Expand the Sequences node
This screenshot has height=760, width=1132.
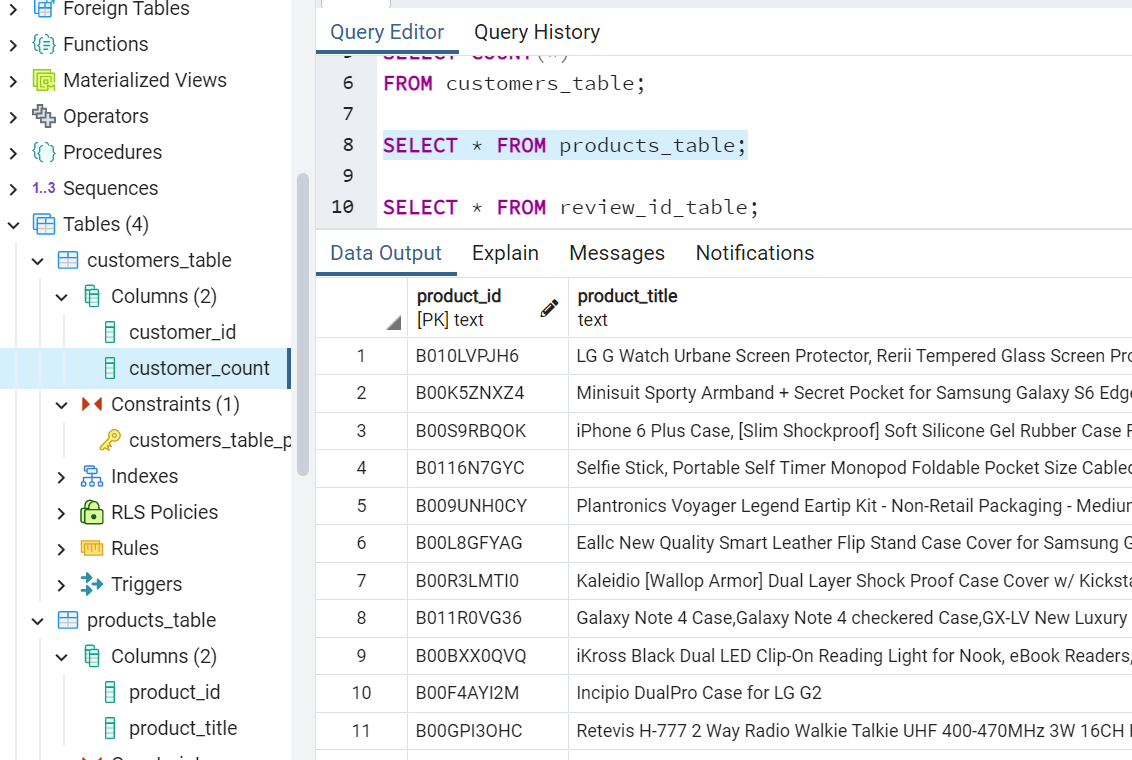[x=13, y=189]
